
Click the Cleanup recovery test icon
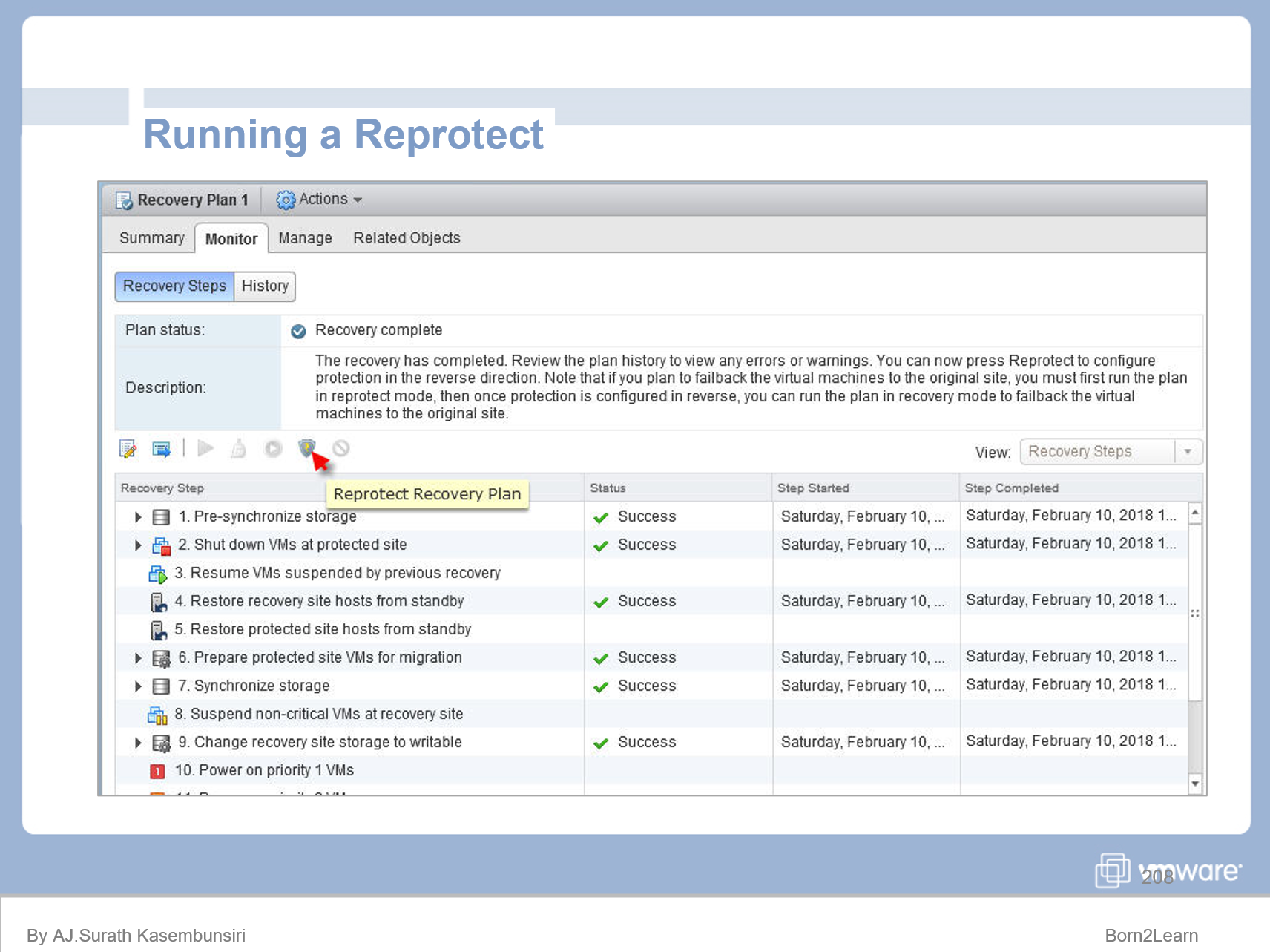238,449
